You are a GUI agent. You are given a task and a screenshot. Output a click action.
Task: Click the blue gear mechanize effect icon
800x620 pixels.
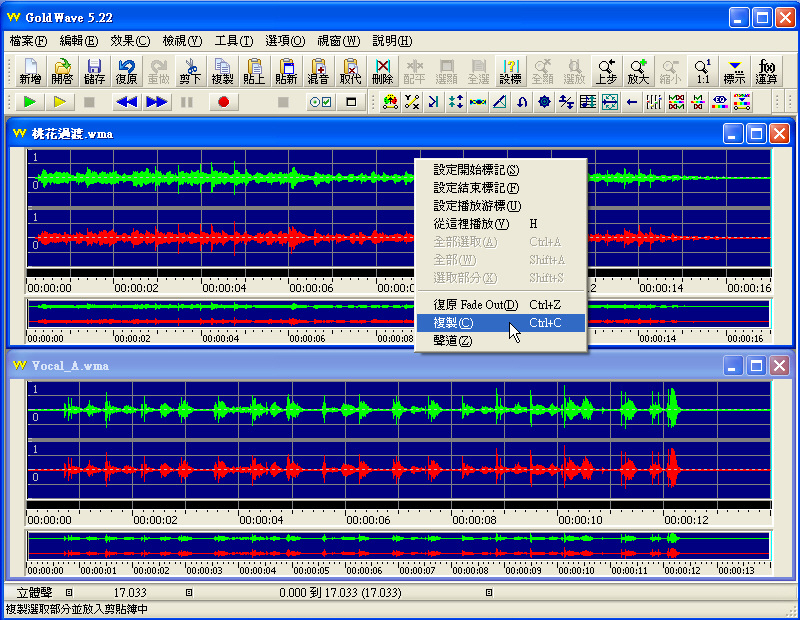pos(544,102)
